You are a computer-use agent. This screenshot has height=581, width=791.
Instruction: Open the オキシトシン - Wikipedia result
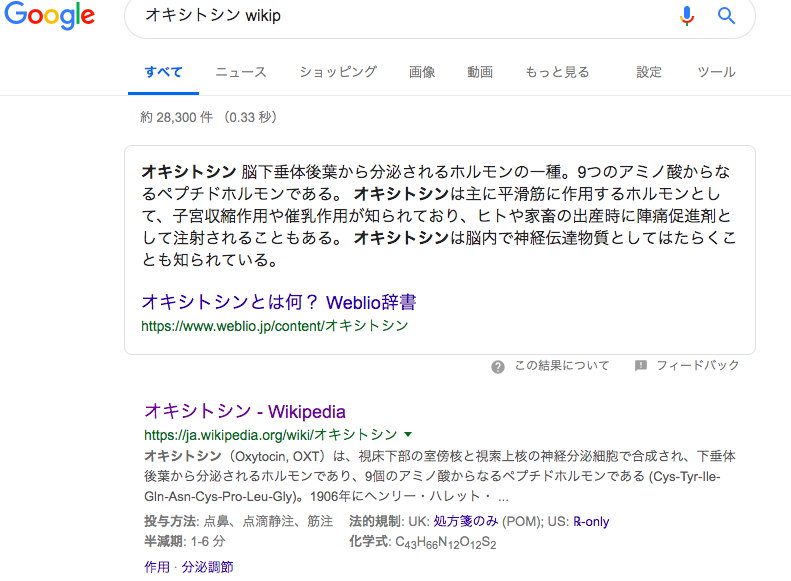pyautogui.click(x=245, y=411)
